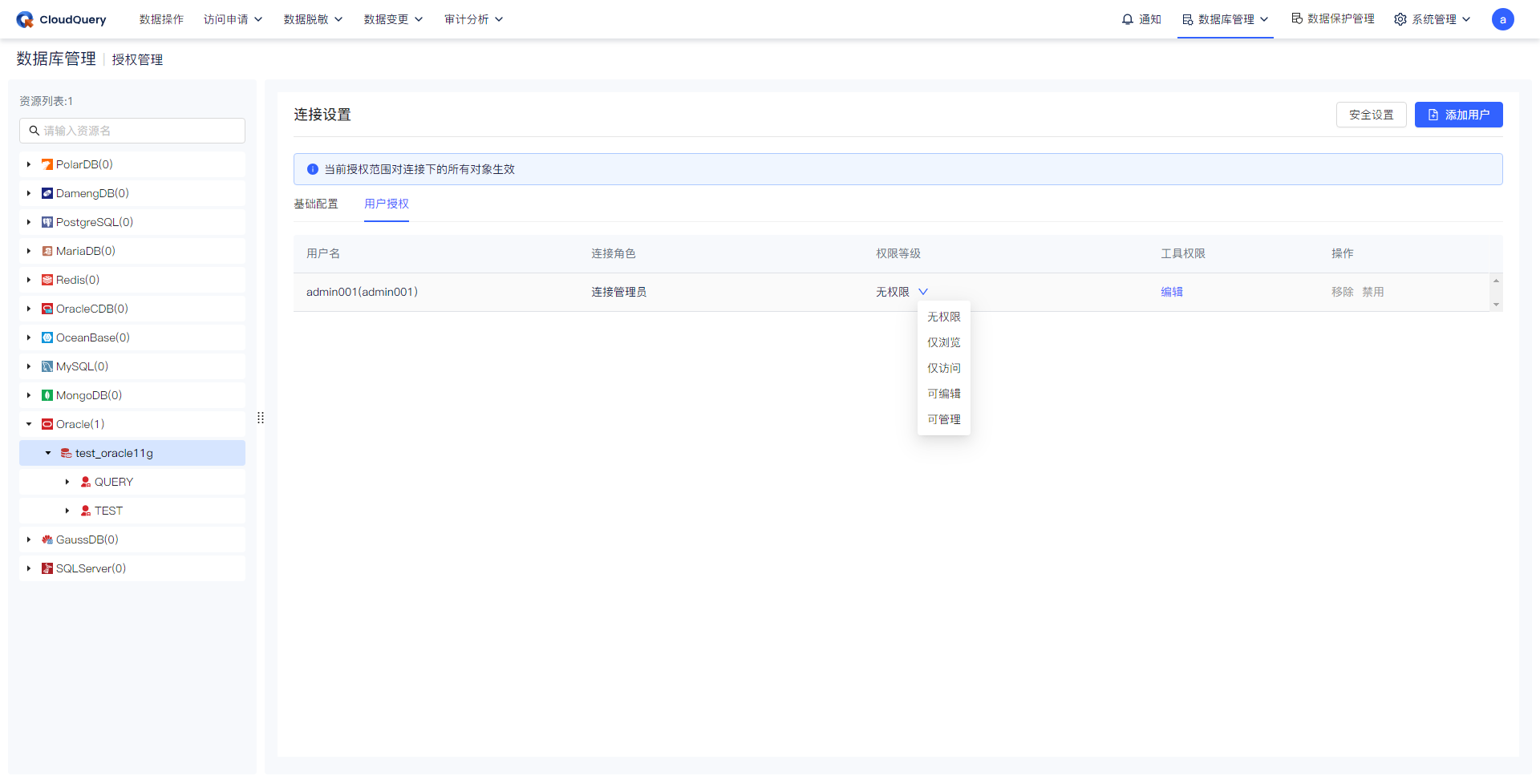Click the GaussDB database icon
This screenshot has width=1540, height=784.
coord(47,540)
